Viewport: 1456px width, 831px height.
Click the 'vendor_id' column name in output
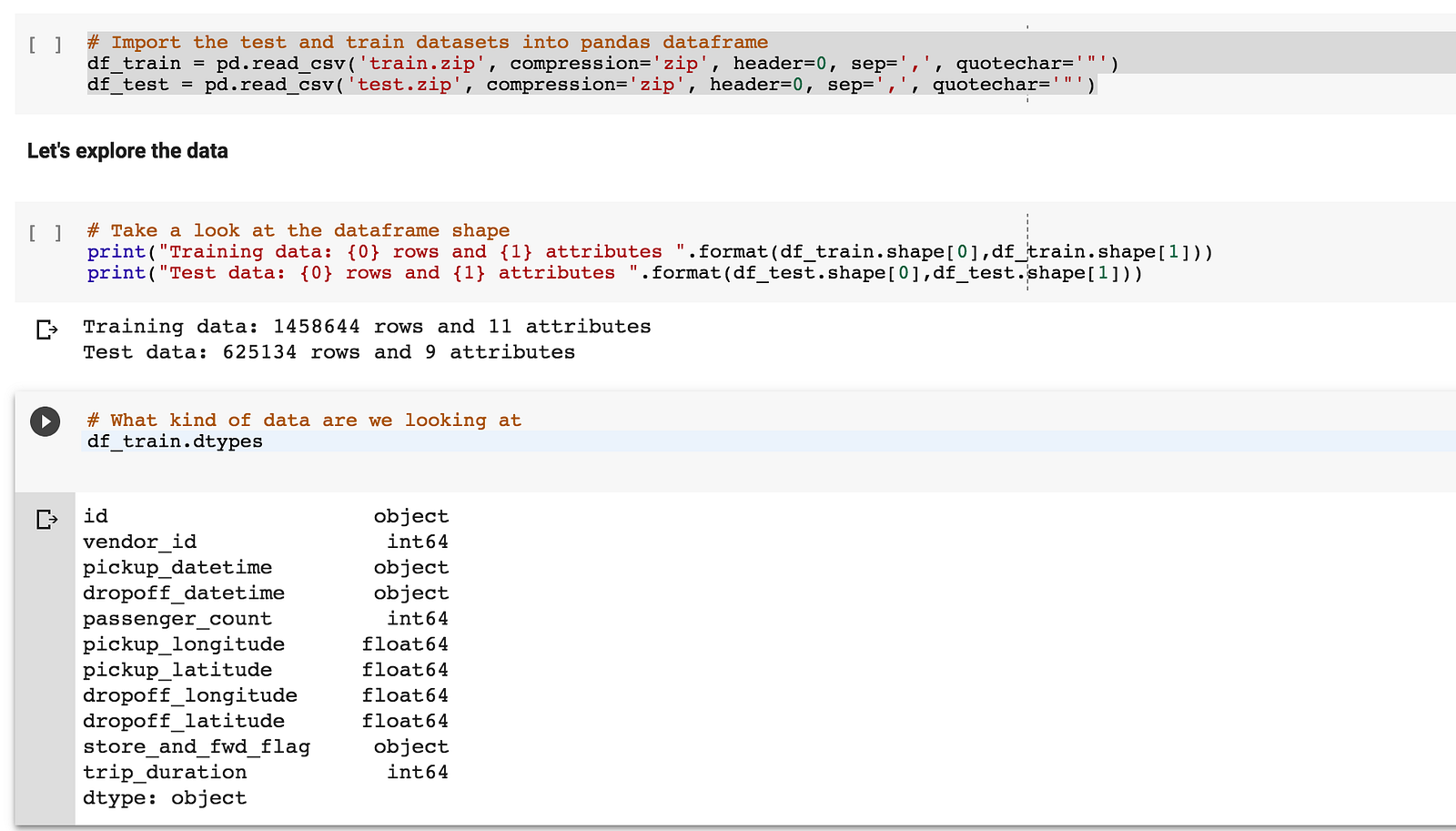click(x=140, y=542)
